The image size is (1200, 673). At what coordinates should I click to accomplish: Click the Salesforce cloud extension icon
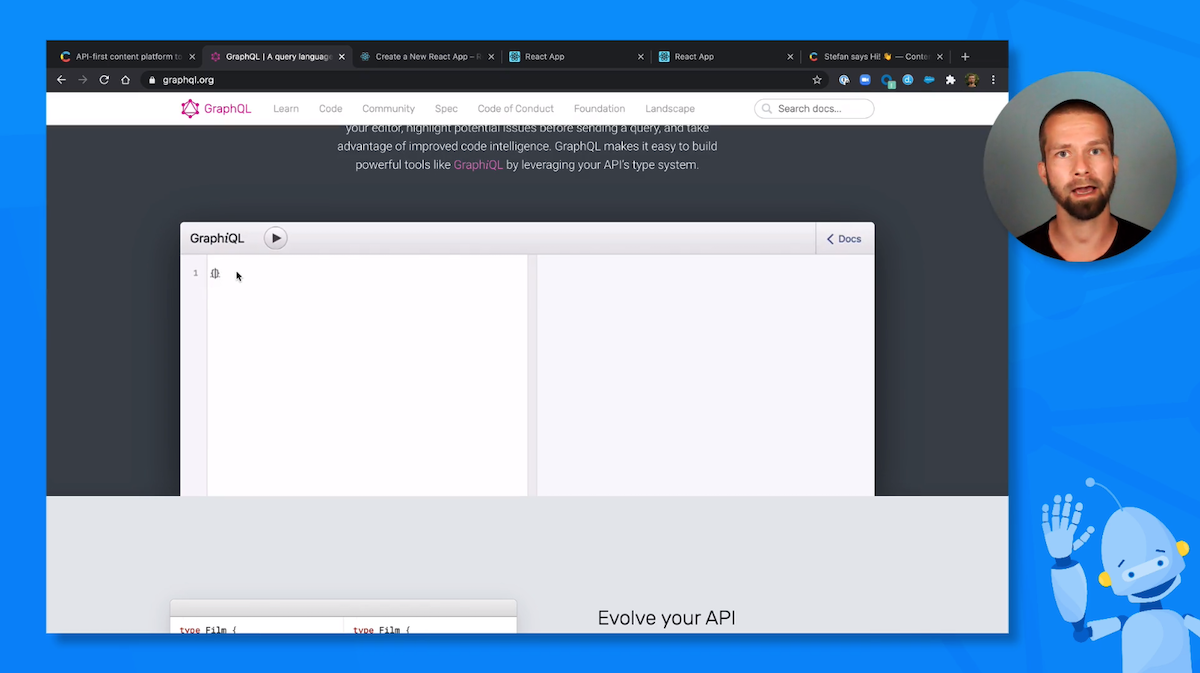click(929, 80)
